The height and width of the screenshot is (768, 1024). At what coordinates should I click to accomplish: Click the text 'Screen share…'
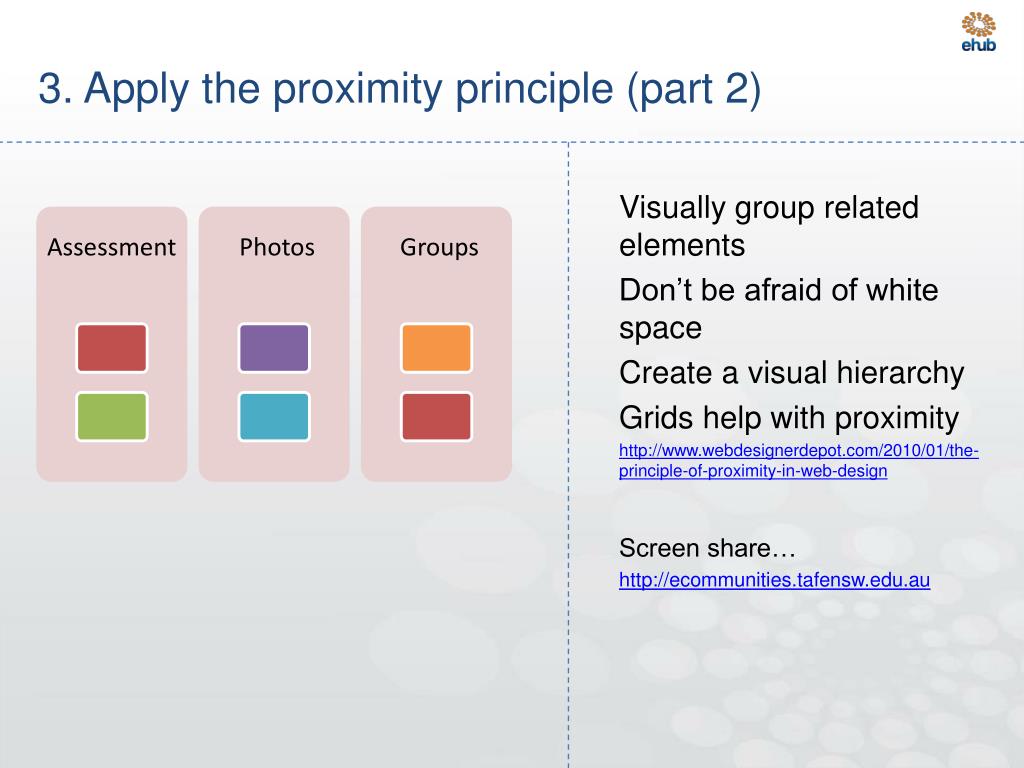click(x=707, y=548)
